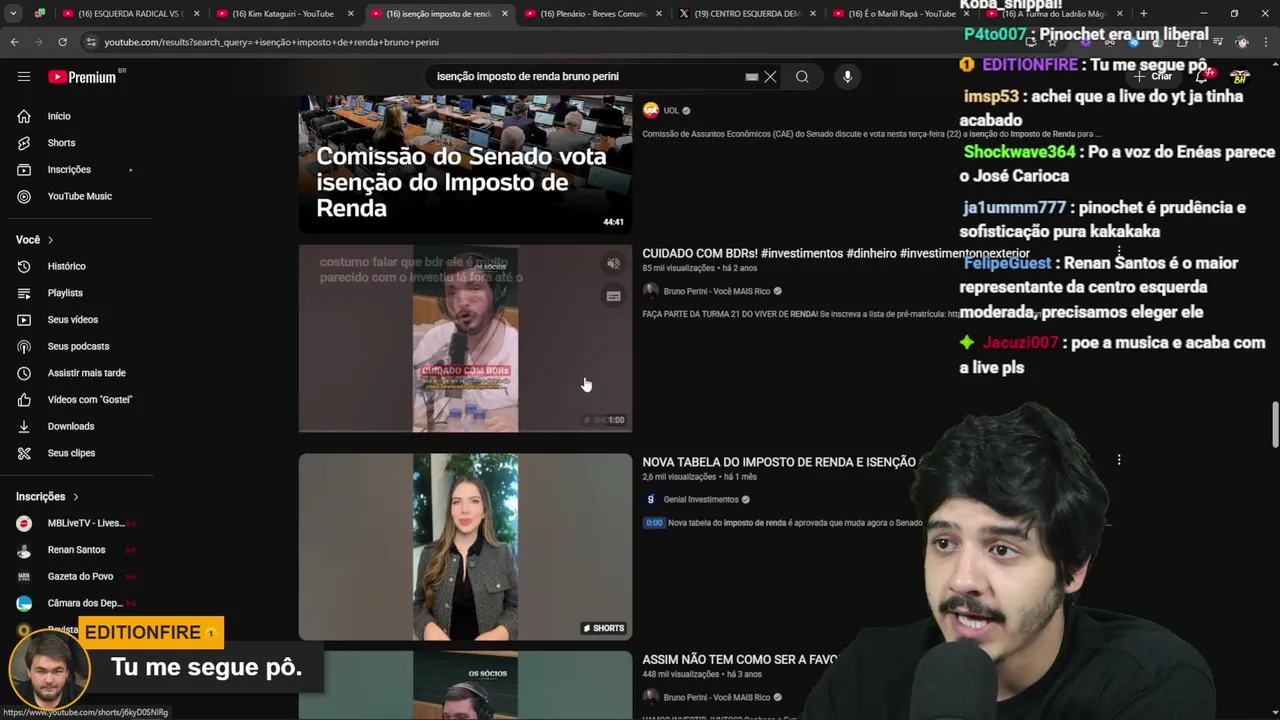This screenshot has width=1280, height=720.
Task: Click UOL channel avatar
Action: [651, 110]
